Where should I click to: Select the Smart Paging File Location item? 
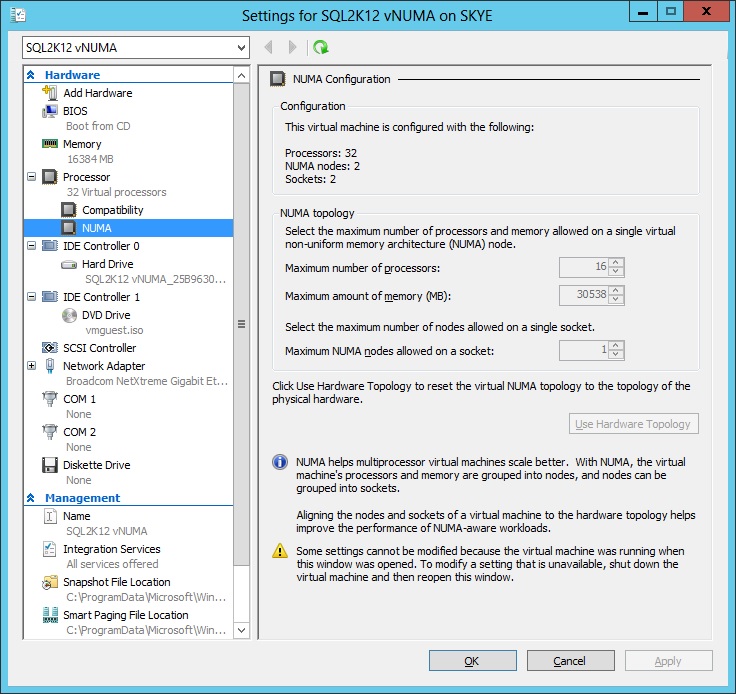[x=128, y=615]
